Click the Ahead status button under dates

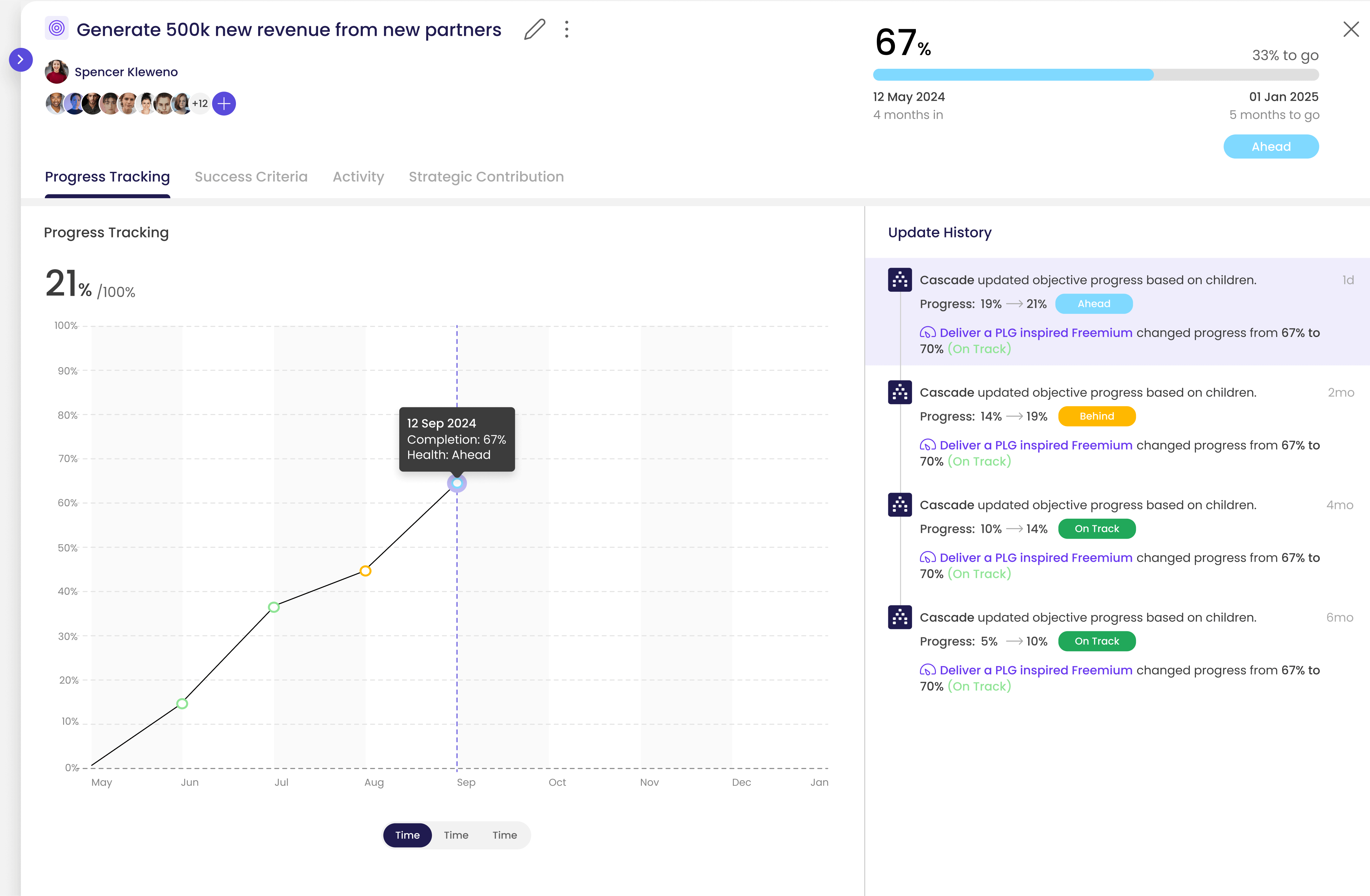tap(1270, 147)
